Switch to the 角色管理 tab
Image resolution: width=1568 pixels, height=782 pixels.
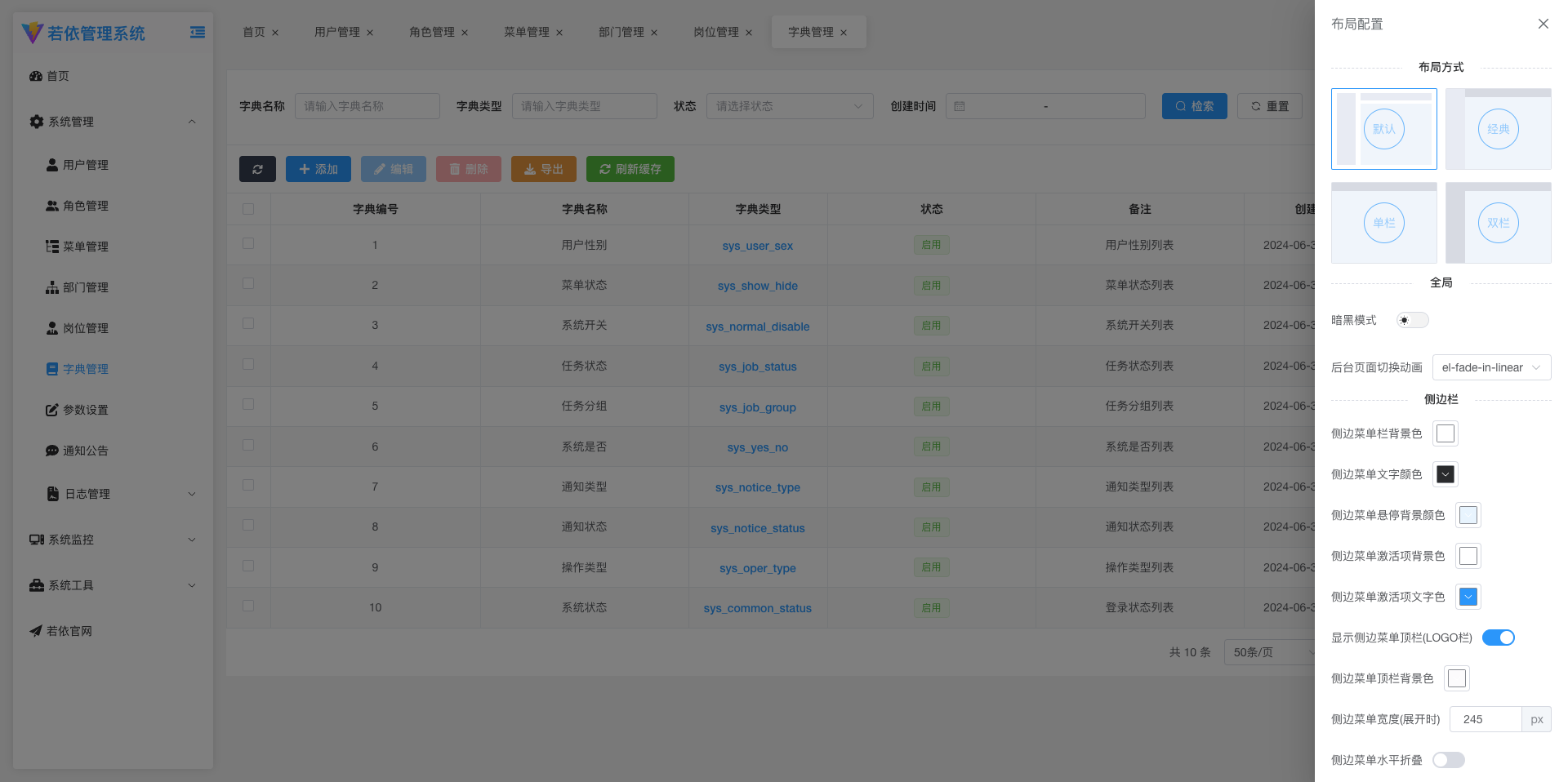coord(432,32)
